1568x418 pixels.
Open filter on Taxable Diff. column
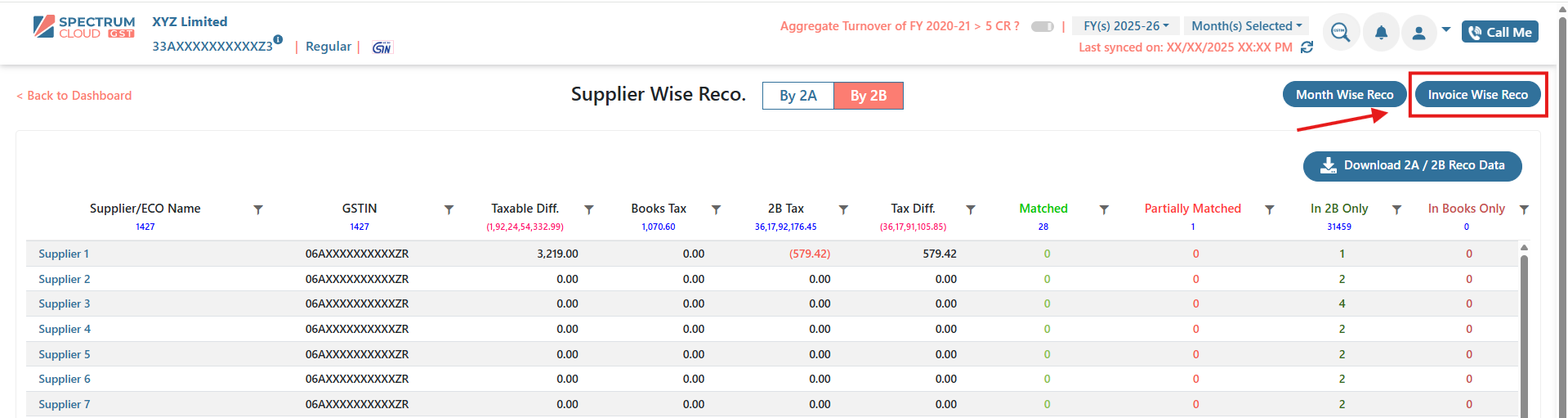pos(589,210)
